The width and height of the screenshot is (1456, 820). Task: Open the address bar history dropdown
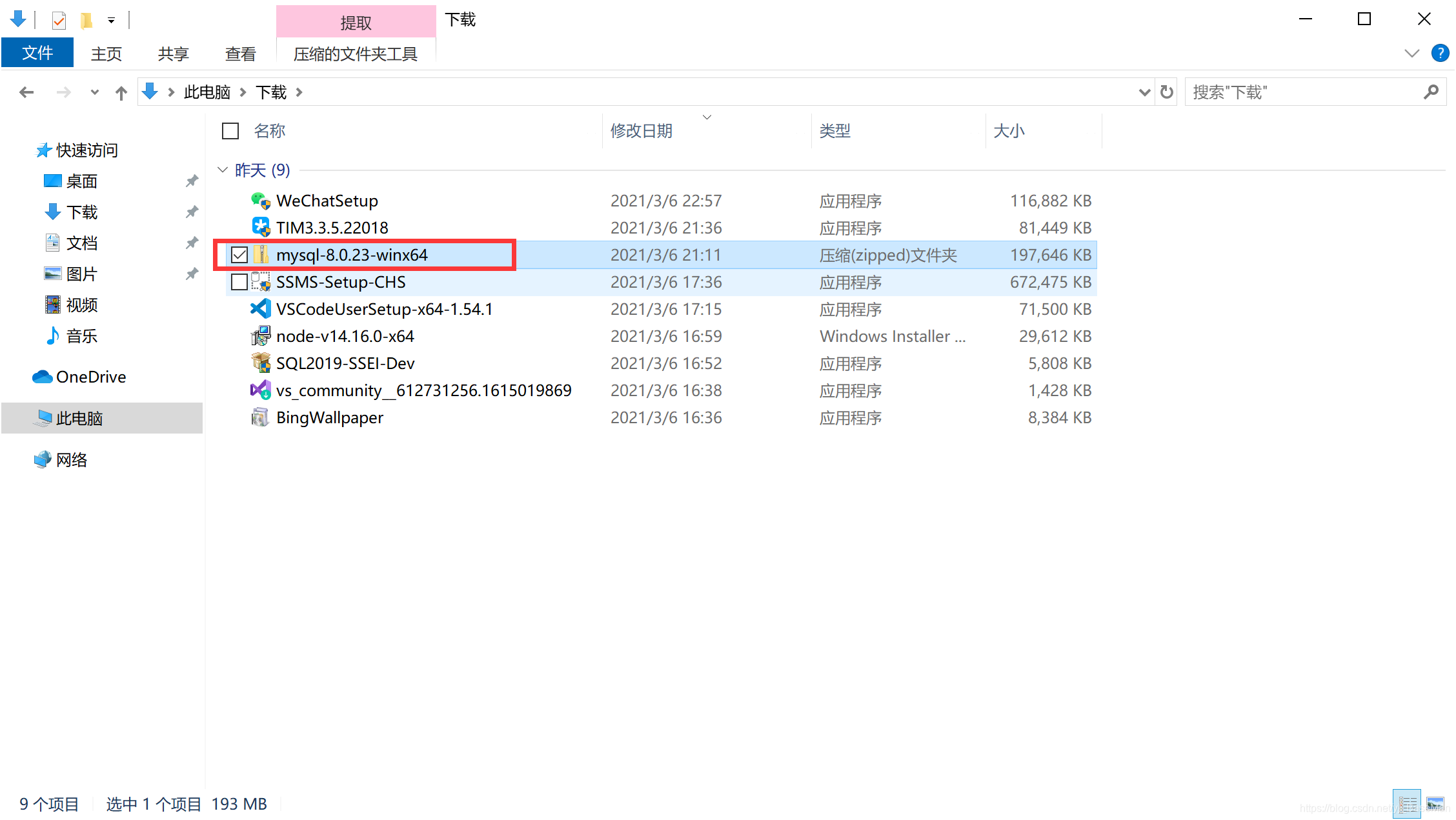click(1144, 92)
